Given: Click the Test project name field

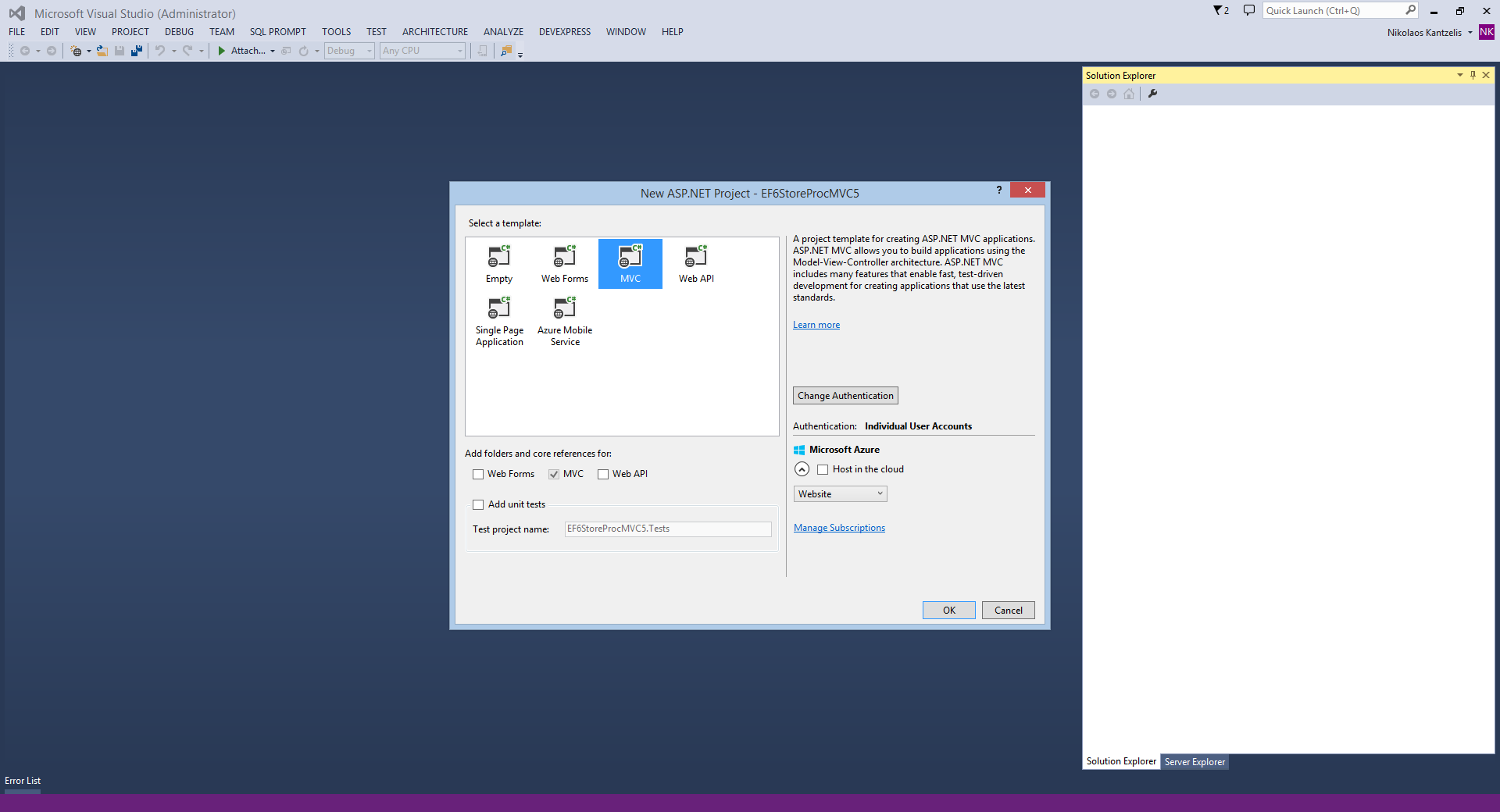Looking at the screenshot, I should 668,529.
